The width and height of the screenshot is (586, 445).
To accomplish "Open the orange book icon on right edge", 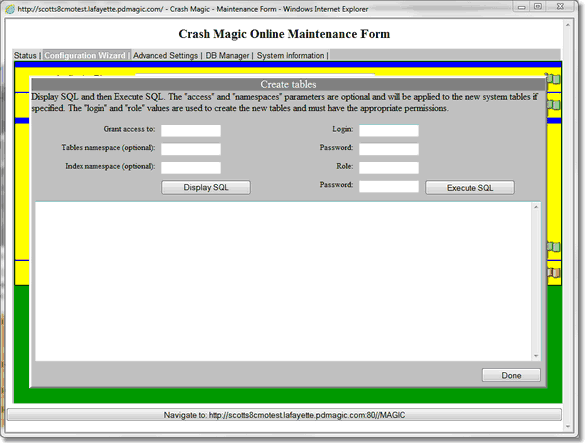I will tap(554, 273).
